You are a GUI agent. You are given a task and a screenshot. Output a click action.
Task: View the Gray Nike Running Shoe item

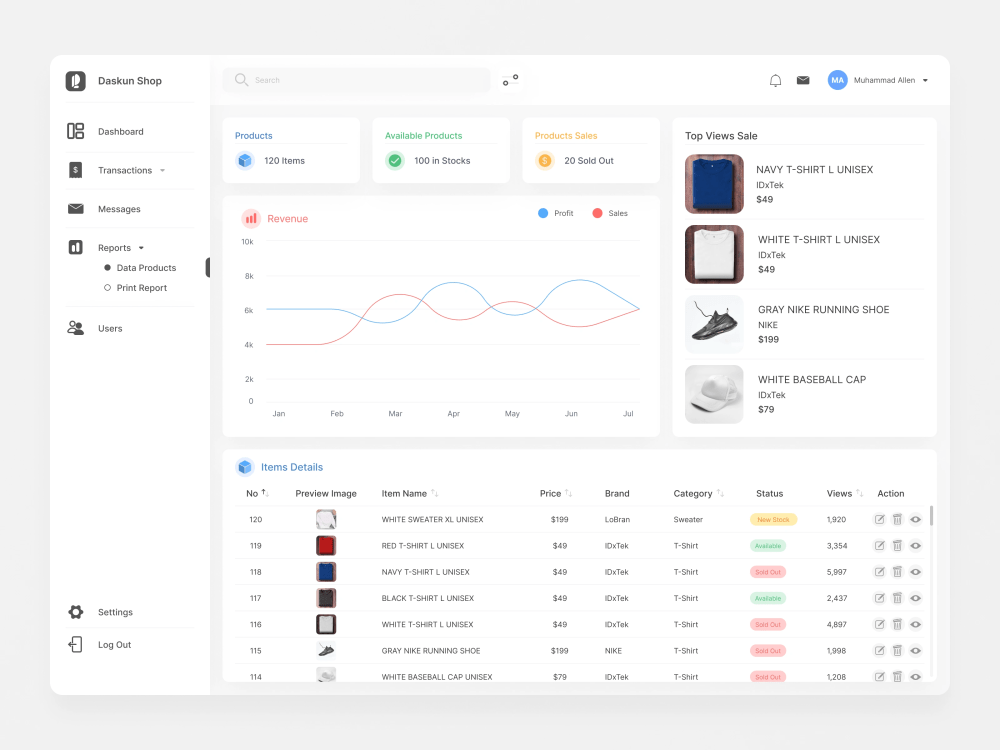(x=916, y=651)
